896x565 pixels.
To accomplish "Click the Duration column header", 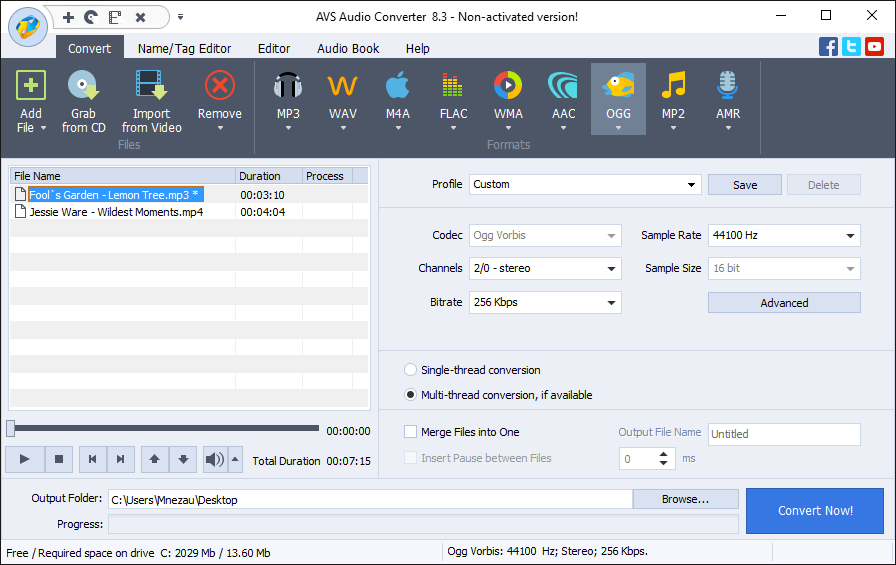I will tap(269, 176).
